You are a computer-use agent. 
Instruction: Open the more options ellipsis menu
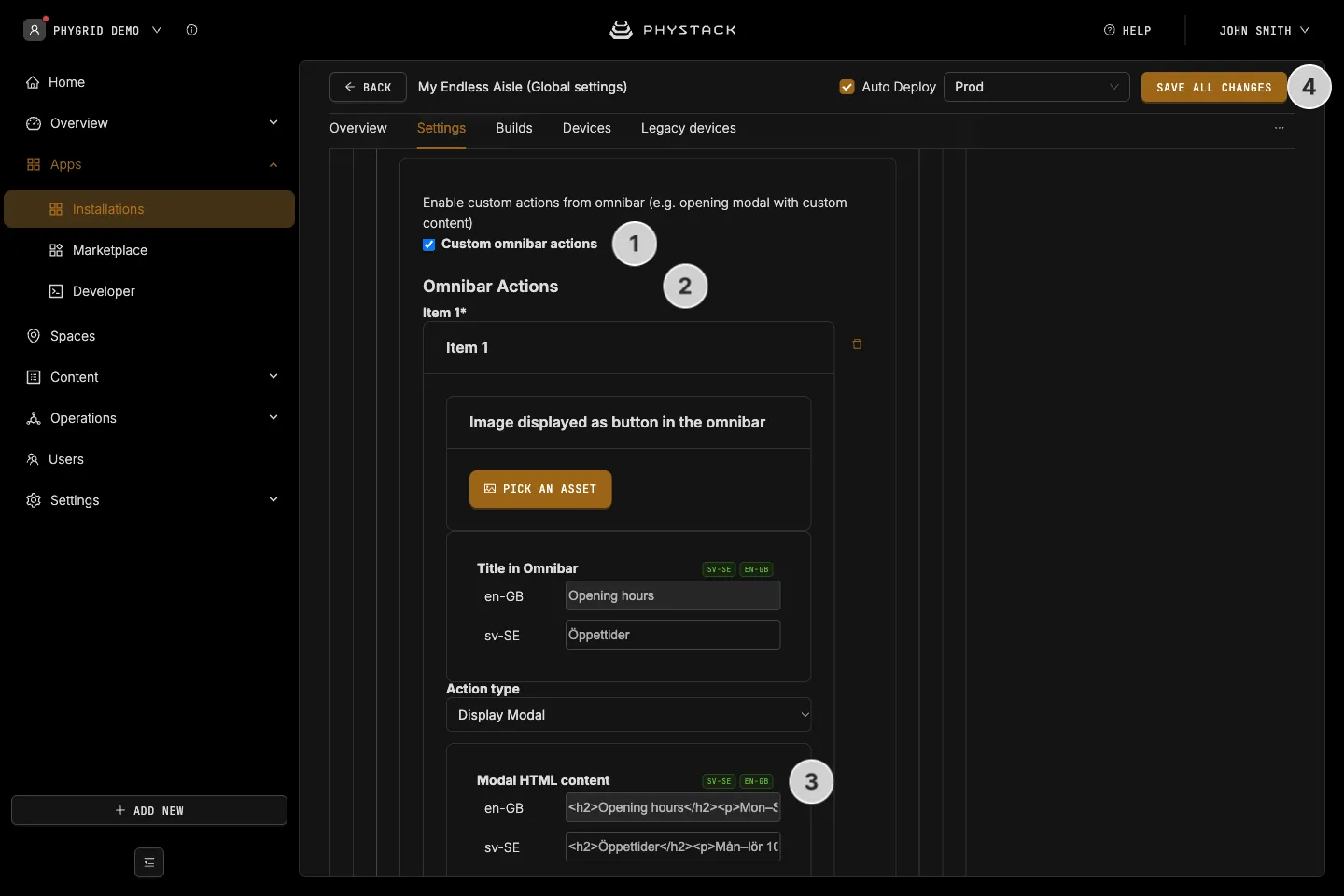[1280, 128]
